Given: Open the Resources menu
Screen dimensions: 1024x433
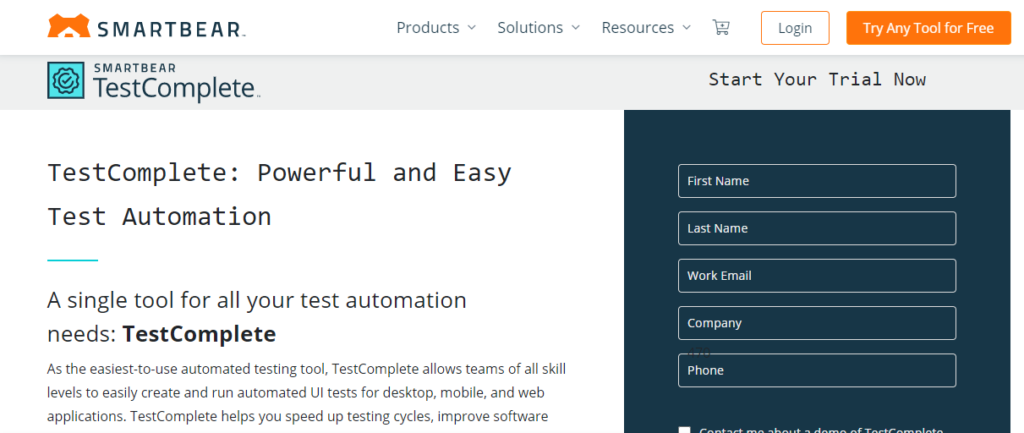Looking at the screenshot, I should coord(646,27).
